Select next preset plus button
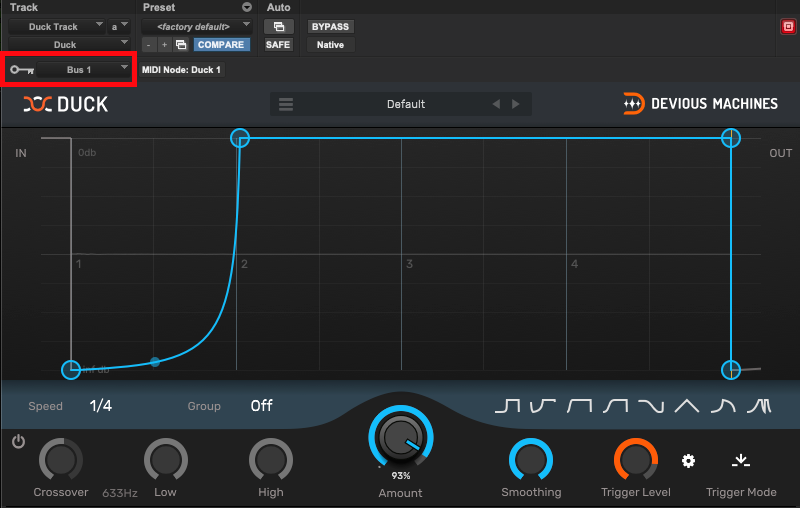800x508 pixels. tap(164, 45)
